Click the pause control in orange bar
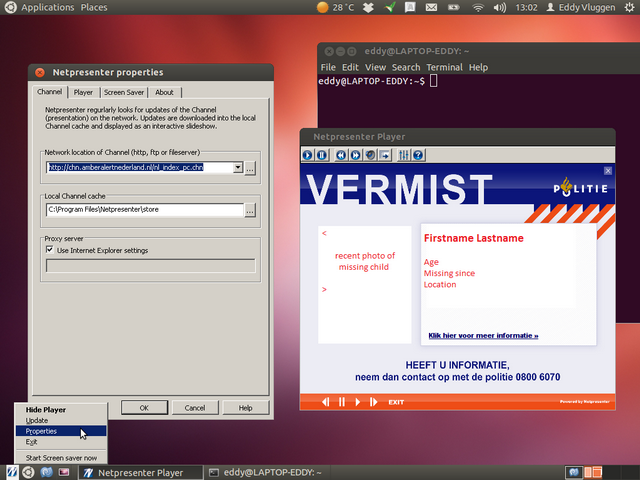 point(342,402)
